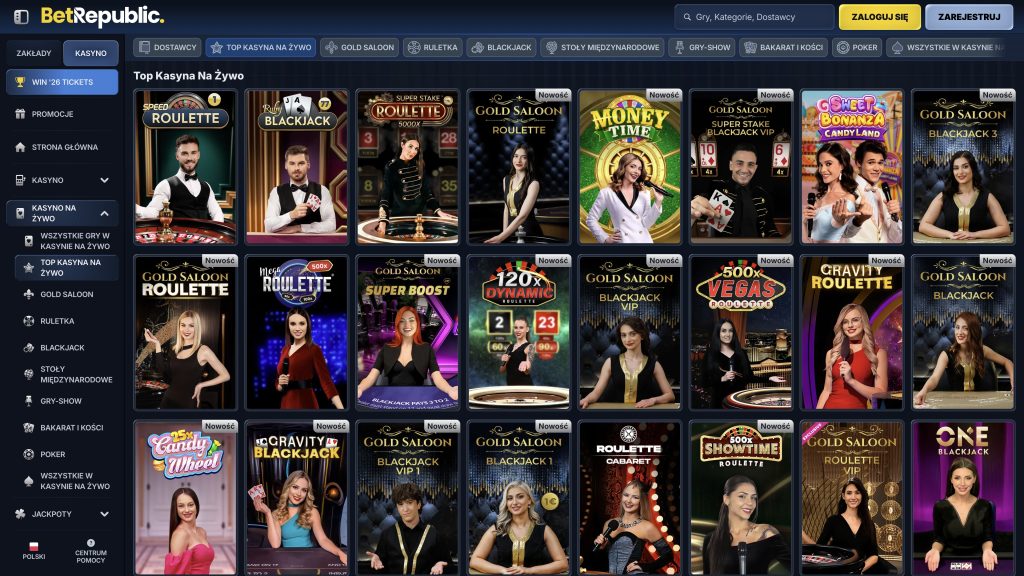The image size is (1024, 576).
Task: Open the Speed Roulette game tile
Action: point(185,167)
